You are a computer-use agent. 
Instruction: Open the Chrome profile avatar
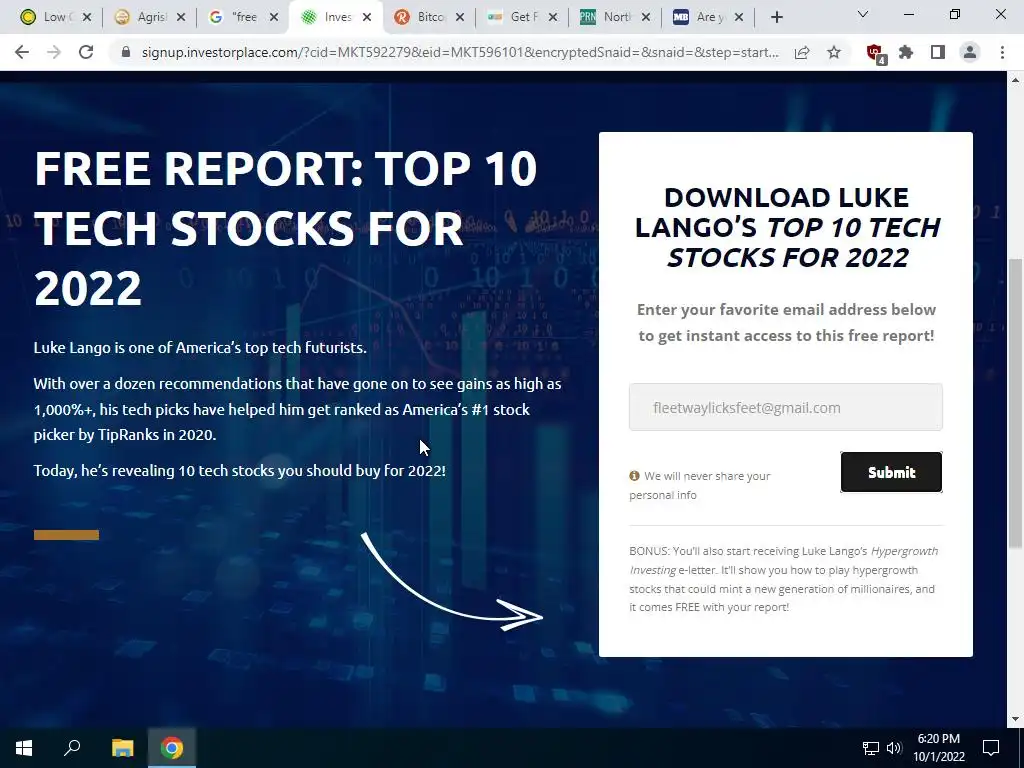coord(970,52)
